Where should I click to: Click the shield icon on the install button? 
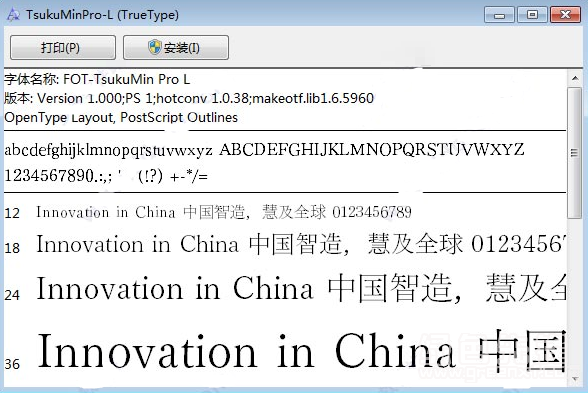point(154,47)
